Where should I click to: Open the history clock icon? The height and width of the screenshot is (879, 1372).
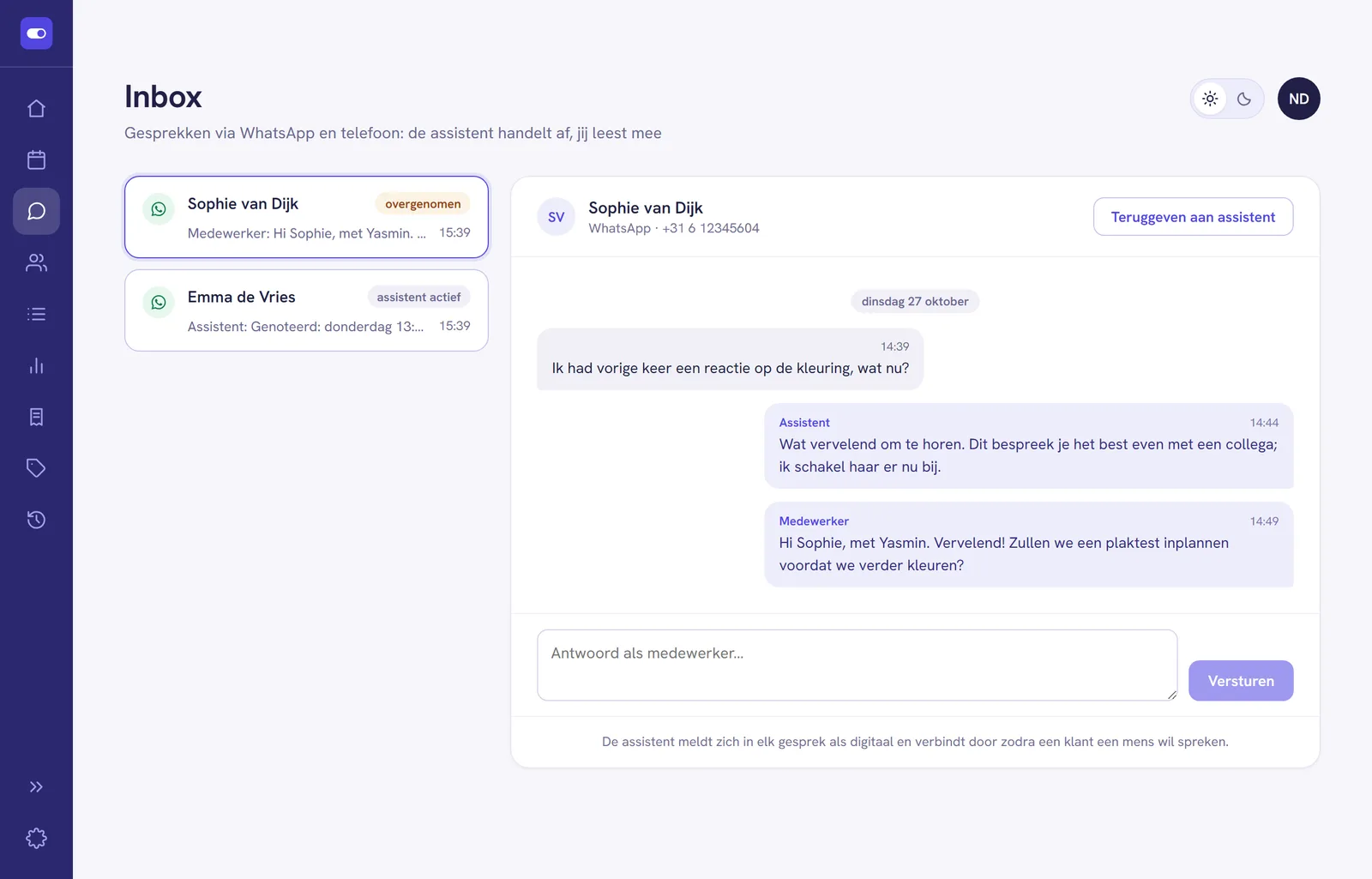36,520
